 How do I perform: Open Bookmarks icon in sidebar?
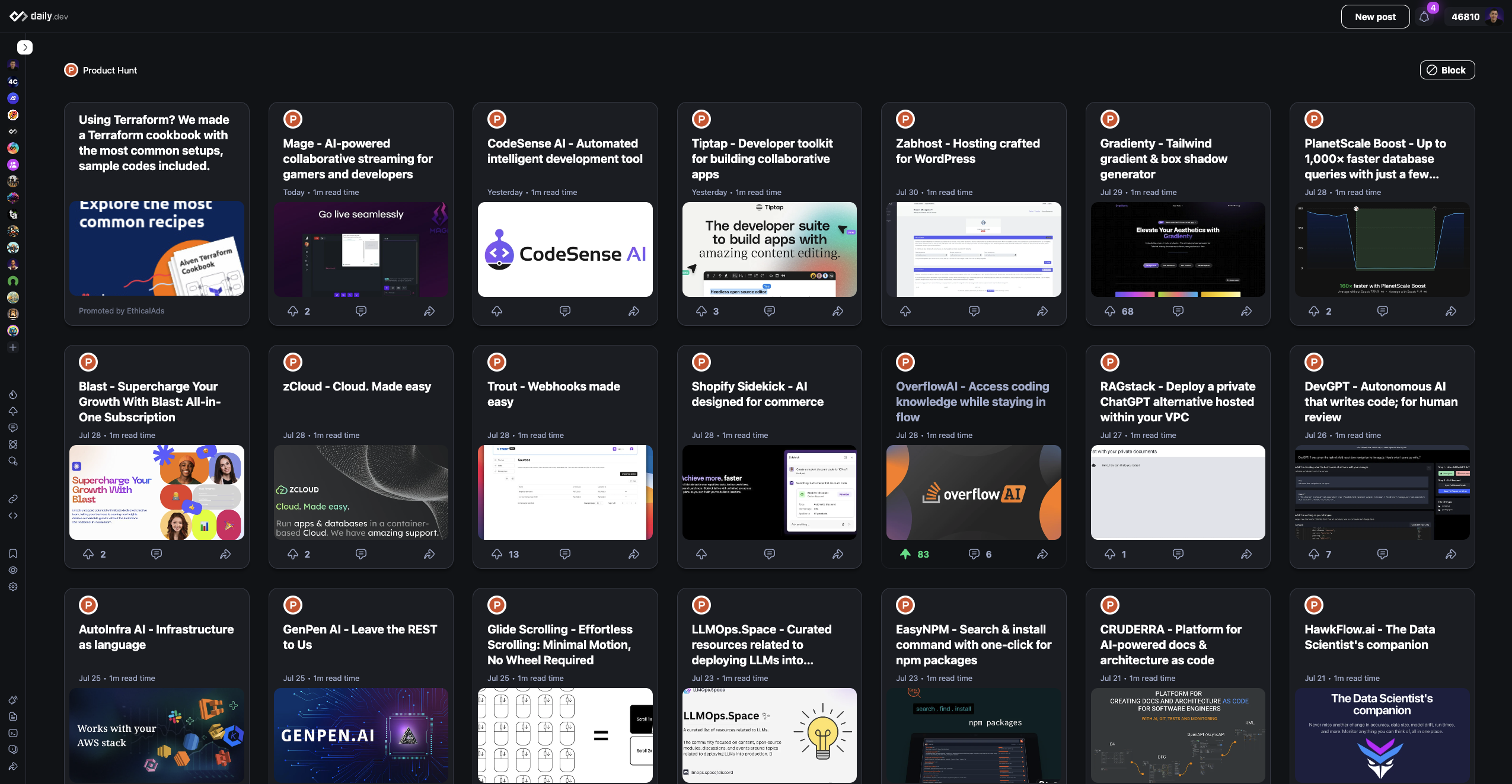(x=13, y=553)
